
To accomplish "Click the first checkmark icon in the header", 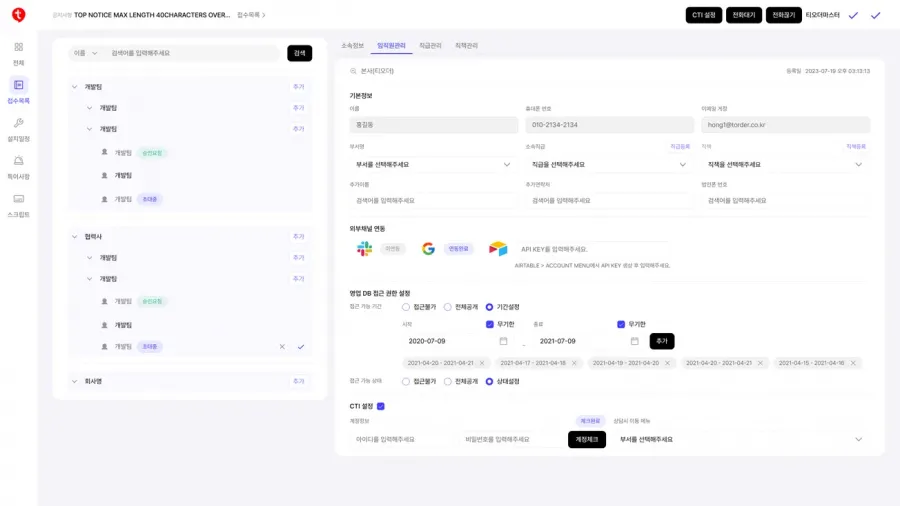I will click(x=854, y=15).
